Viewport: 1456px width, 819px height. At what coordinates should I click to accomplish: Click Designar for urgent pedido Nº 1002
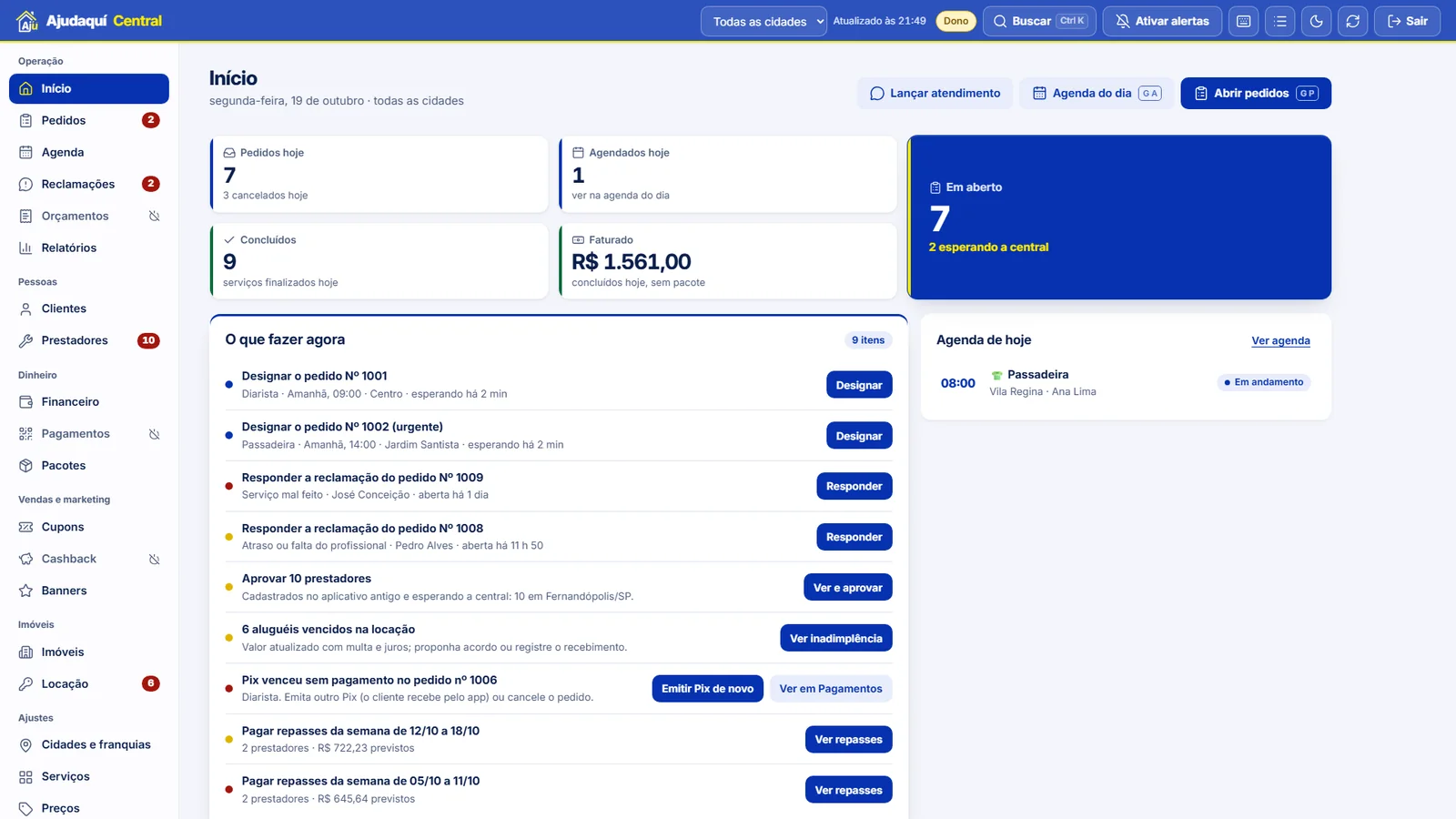859,436
